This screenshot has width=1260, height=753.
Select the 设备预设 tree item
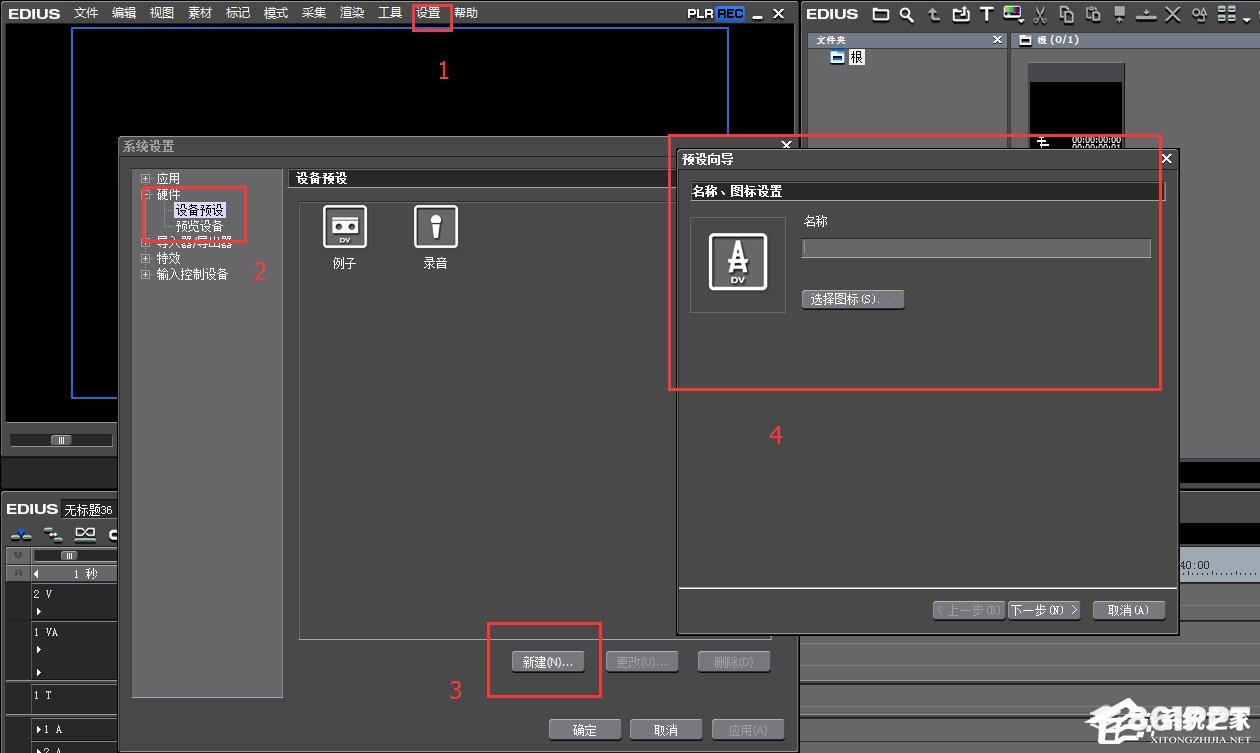[x=200, y=211]
